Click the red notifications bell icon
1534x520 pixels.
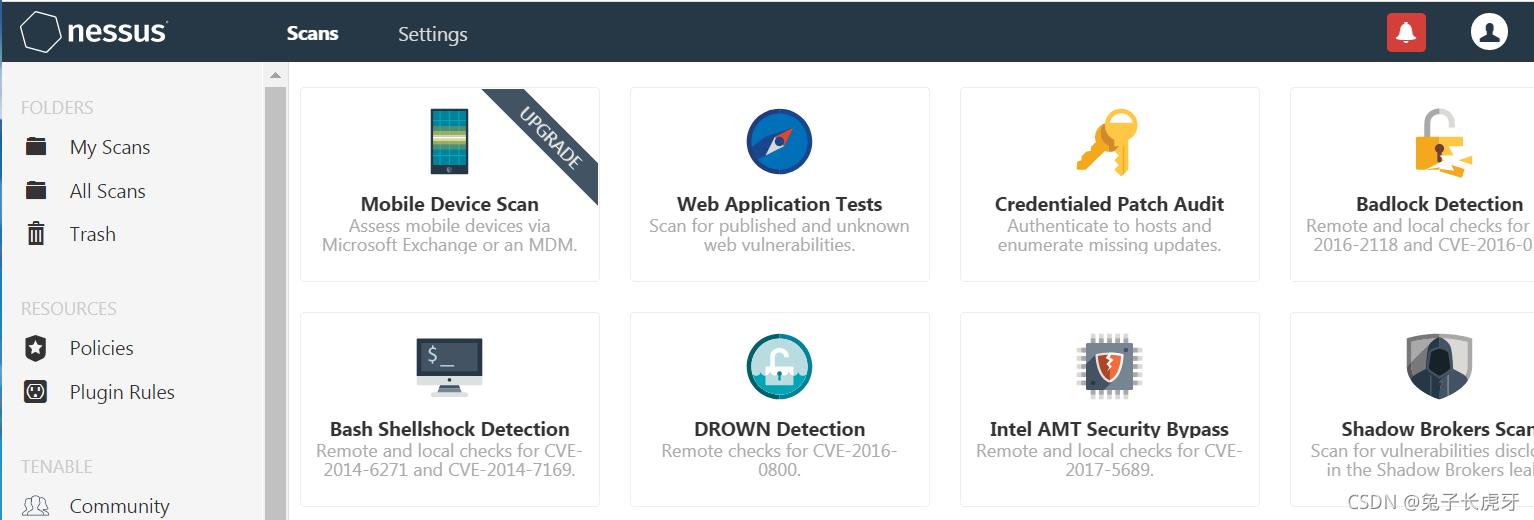coord(1406,32)
